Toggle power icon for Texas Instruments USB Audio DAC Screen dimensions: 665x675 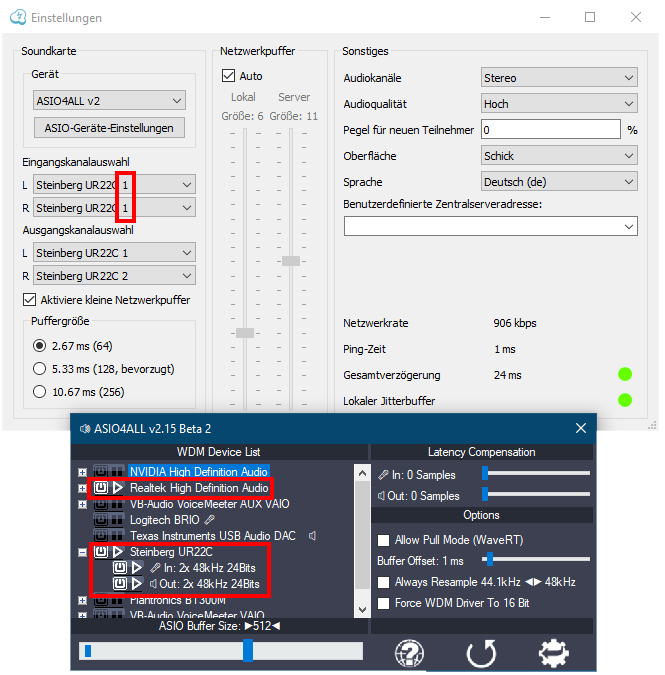point(101,536)
